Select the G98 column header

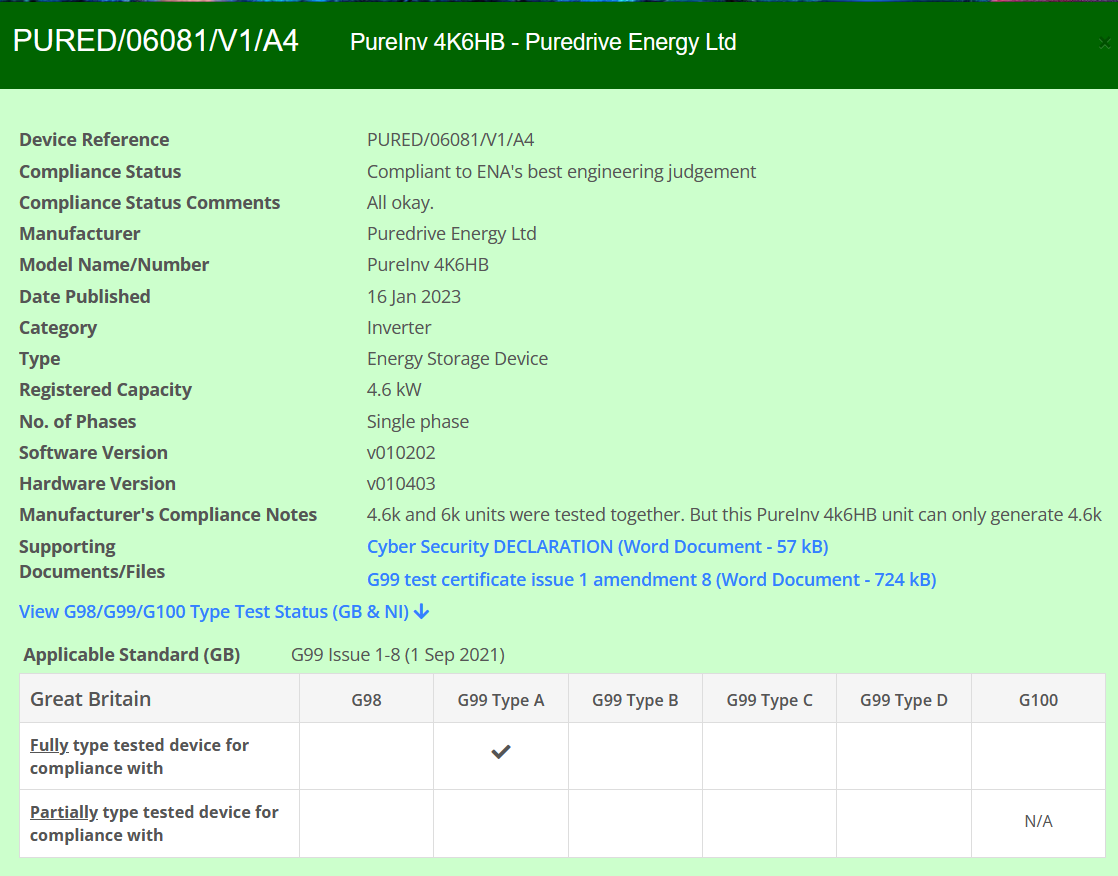click(x=366, y=699)
